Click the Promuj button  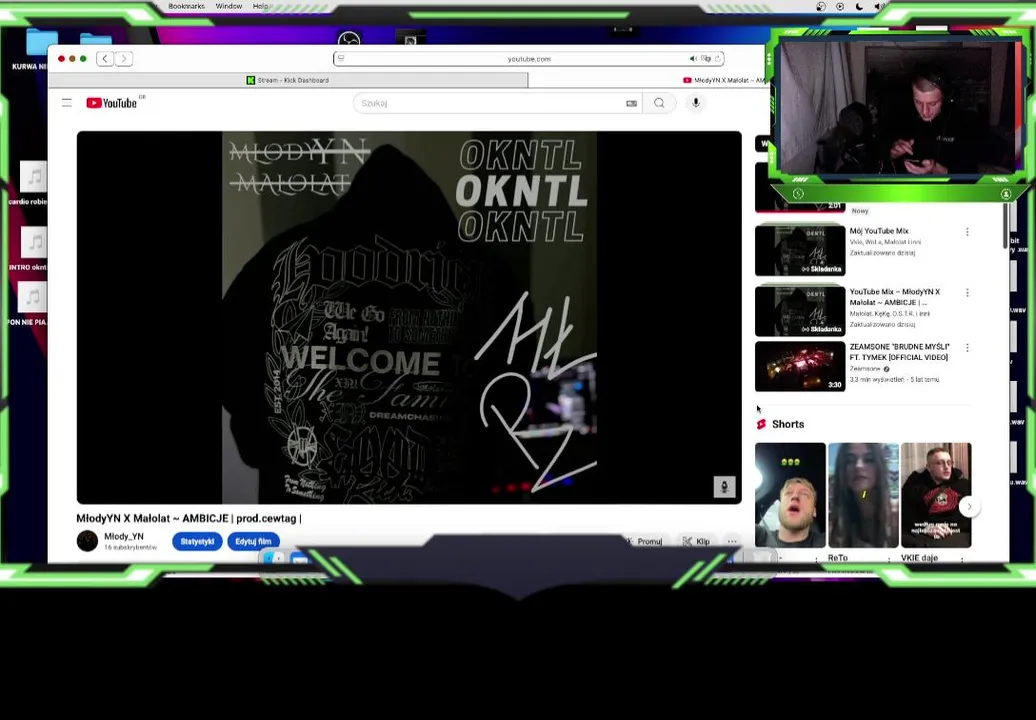tap(644, 542)
